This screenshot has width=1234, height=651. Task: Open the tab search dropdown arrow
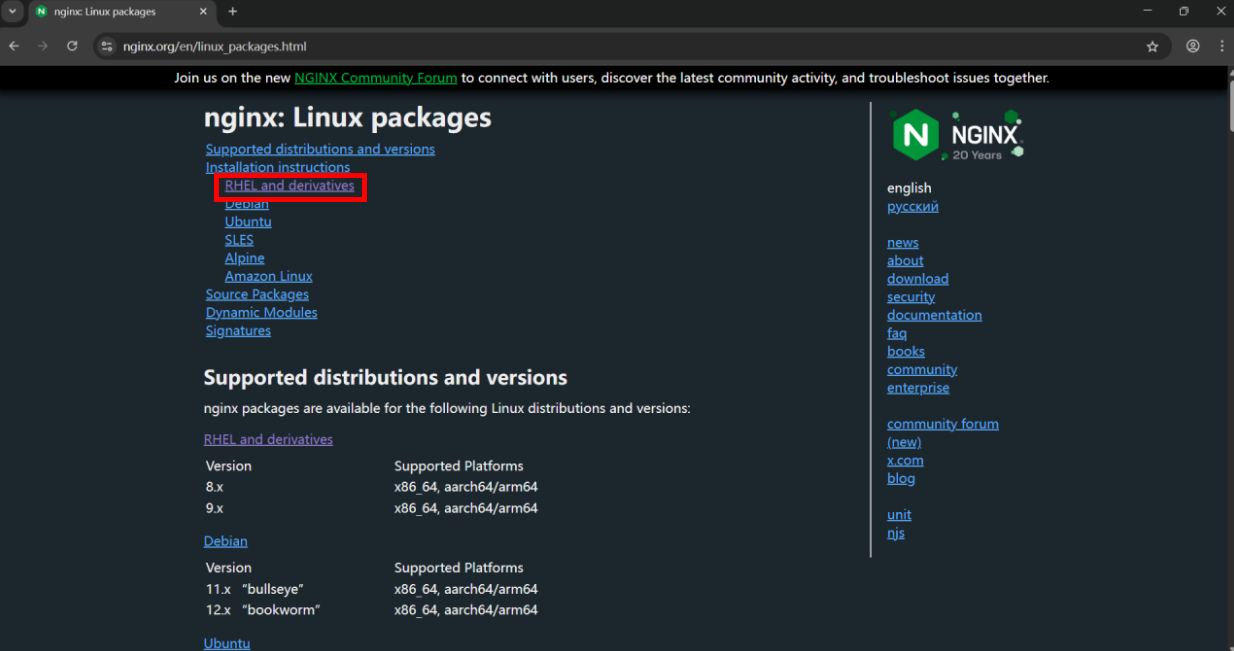coord(12,12)
